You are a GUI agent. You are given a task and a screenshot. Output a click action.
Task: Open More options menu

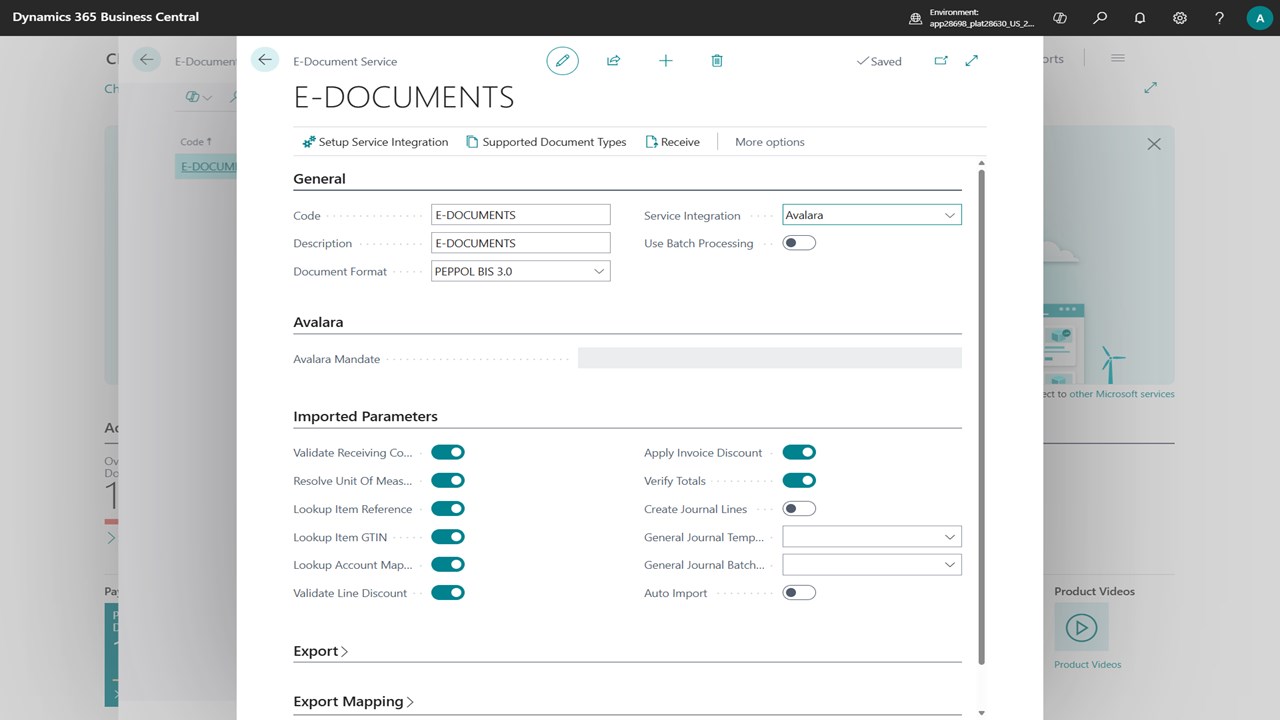click(x=769, y=142)
